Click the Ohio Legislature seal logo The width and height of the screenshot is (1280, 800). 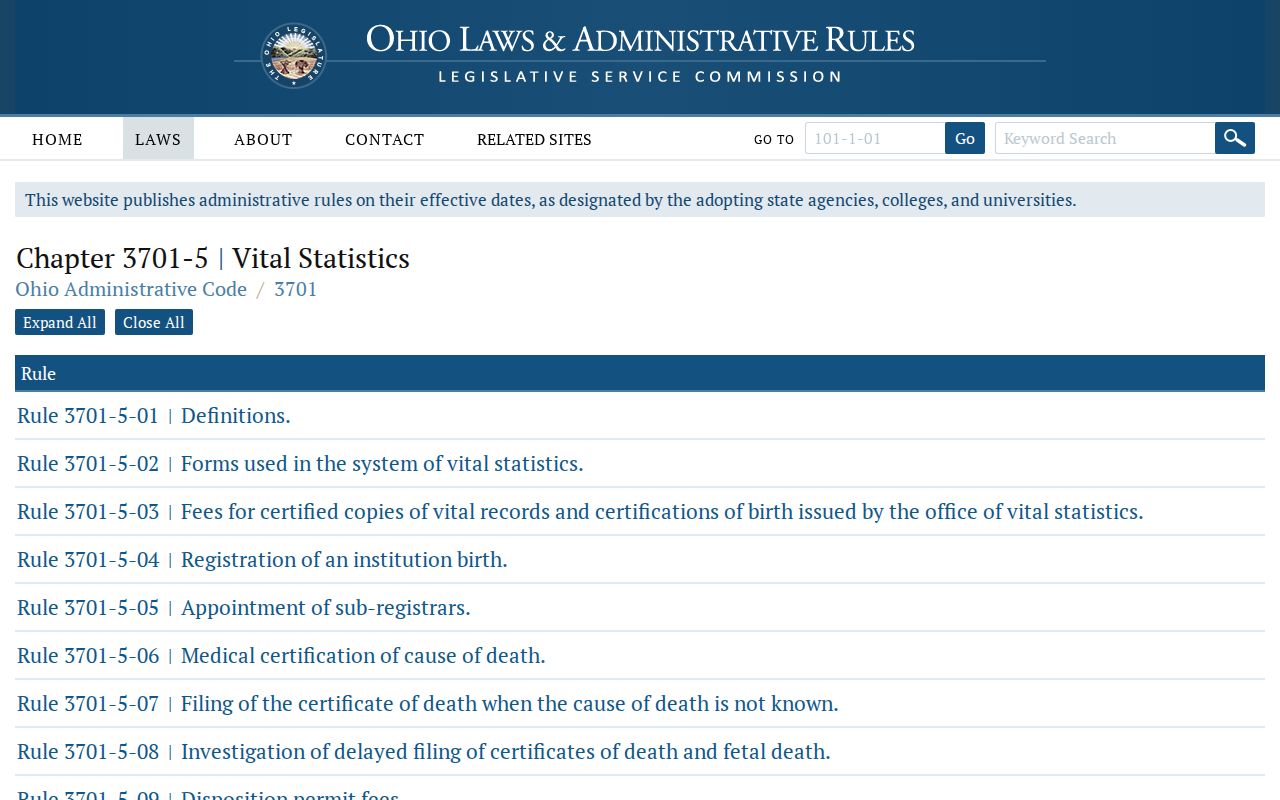[294, 56]
